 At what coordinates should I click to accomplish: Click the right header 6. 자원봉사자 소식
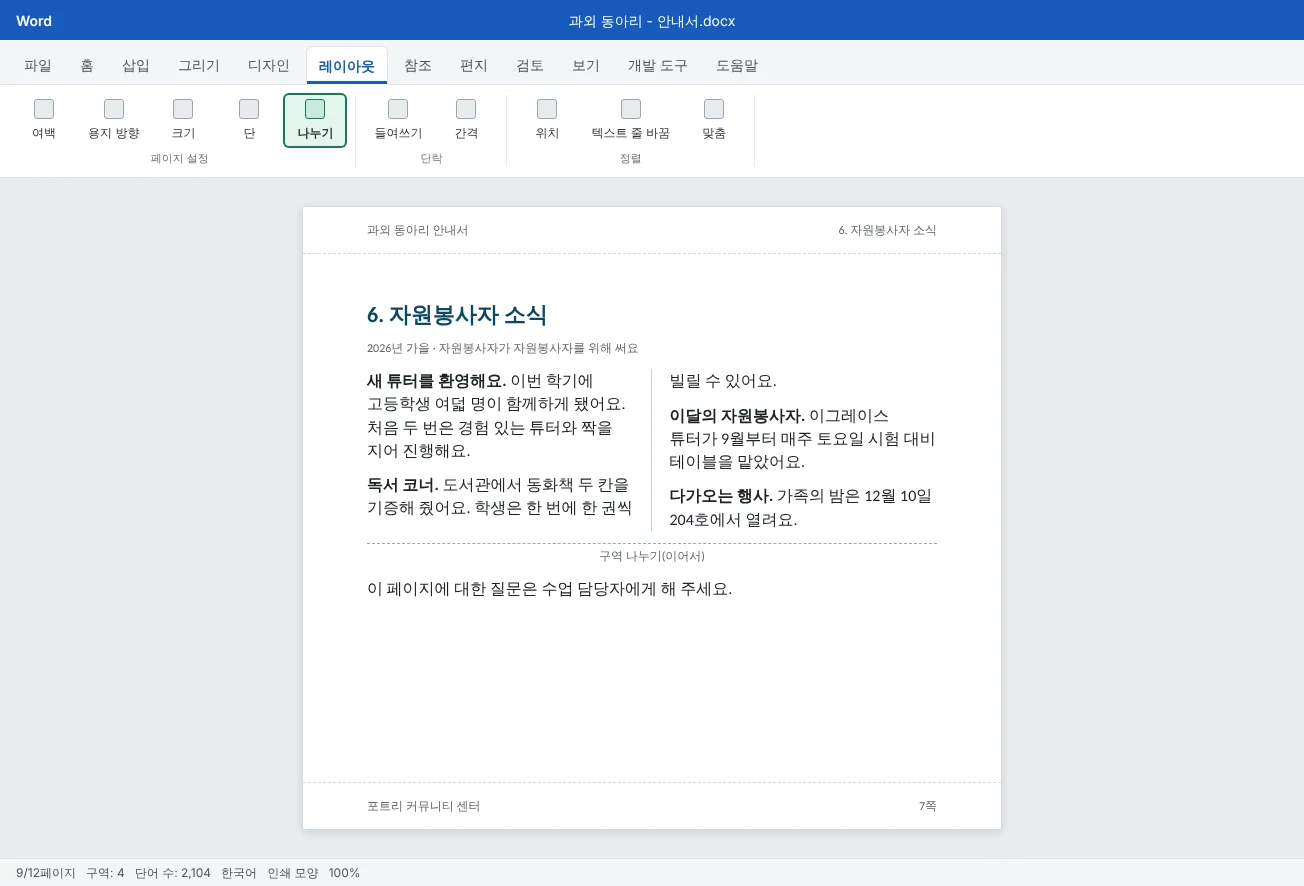click(x=887, y=230)
